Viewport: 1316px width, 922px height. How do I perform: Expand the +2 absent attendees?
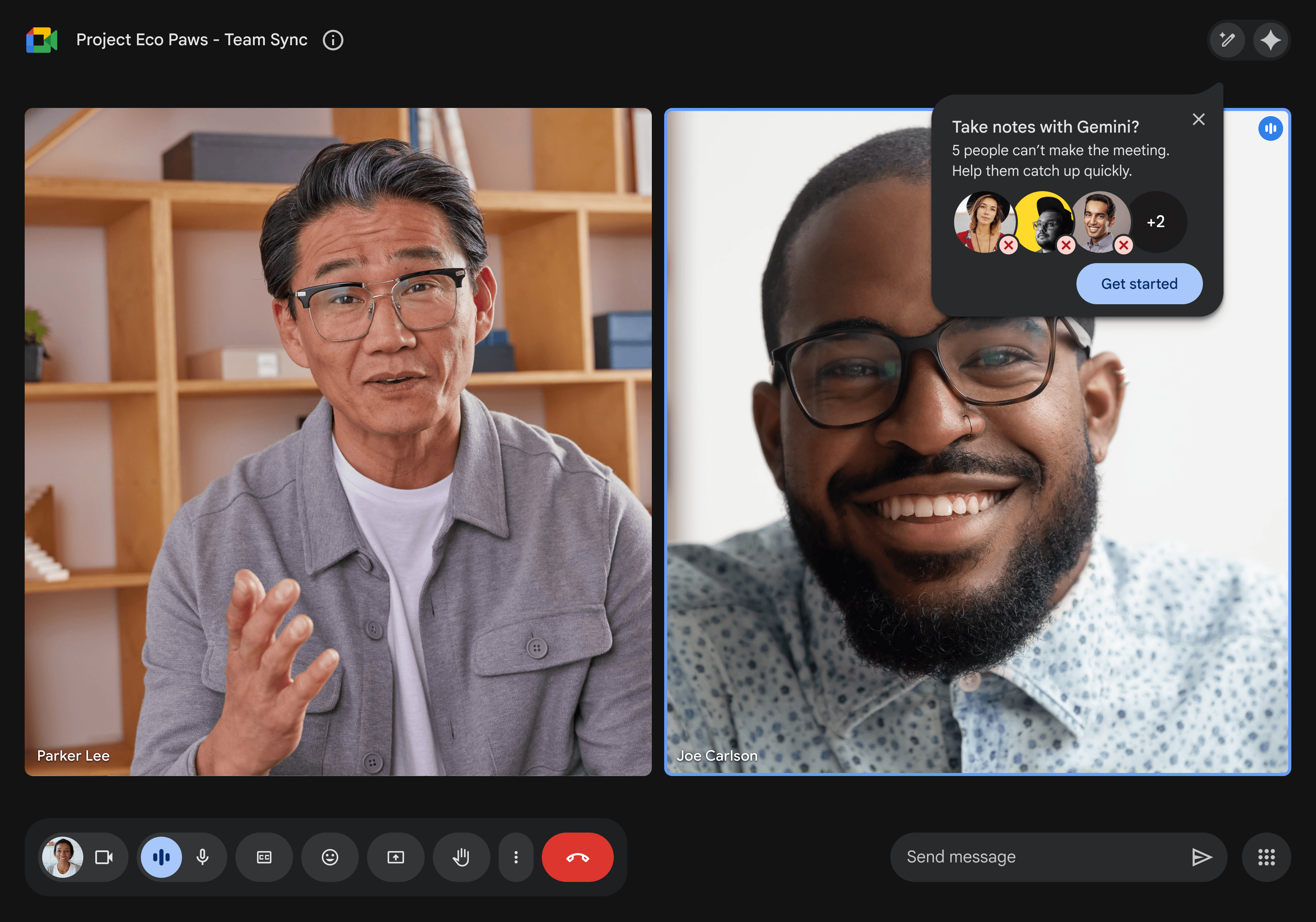(1156, 222)
